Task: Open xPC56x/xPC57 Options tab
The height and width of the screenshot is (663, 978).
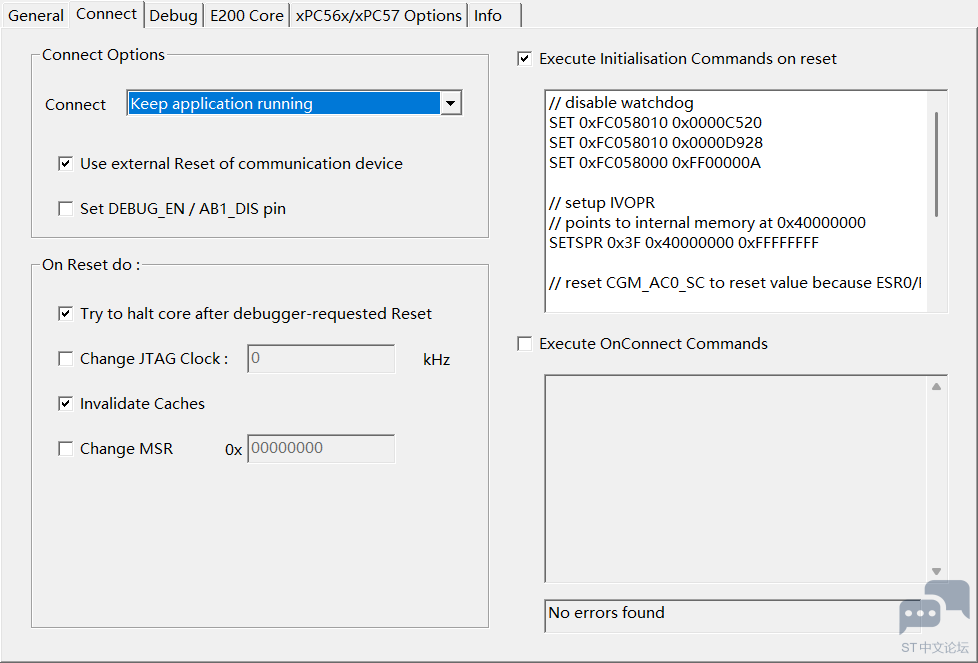Action: [x=379, y=16]
